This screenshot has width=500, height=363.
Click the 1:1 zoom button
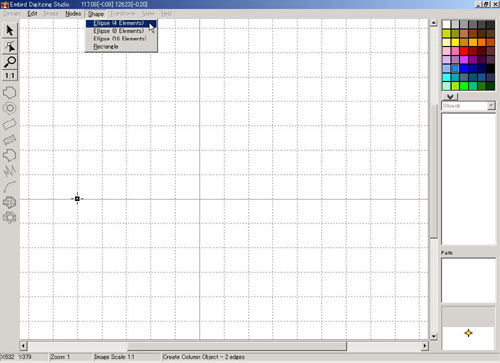click(x=10, y=76)
